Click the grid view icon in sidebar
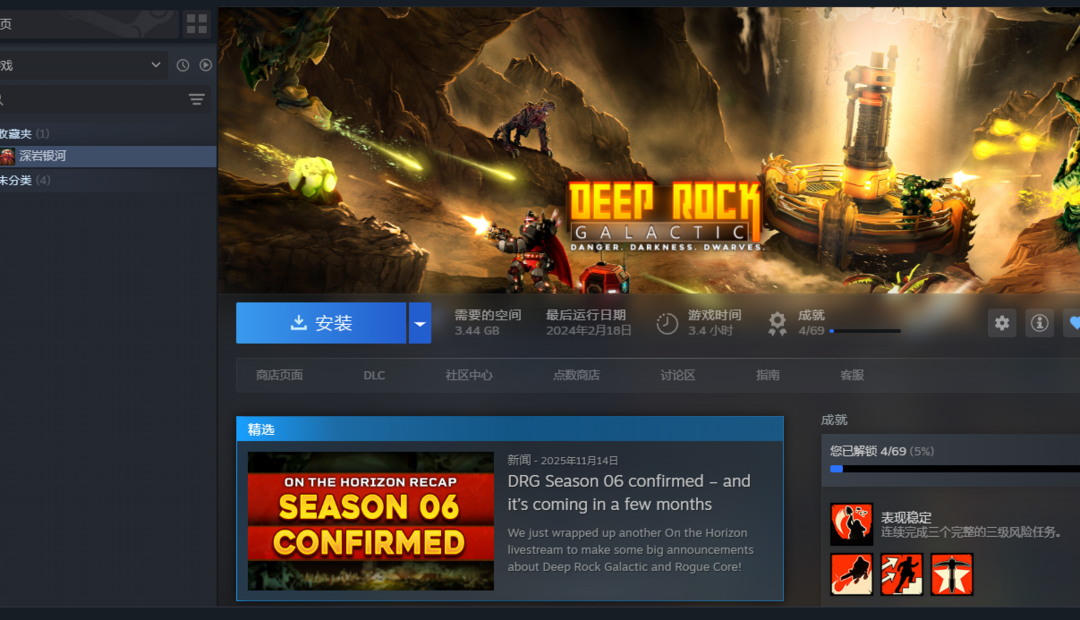1080x620 pixels. tap(197, 24)
